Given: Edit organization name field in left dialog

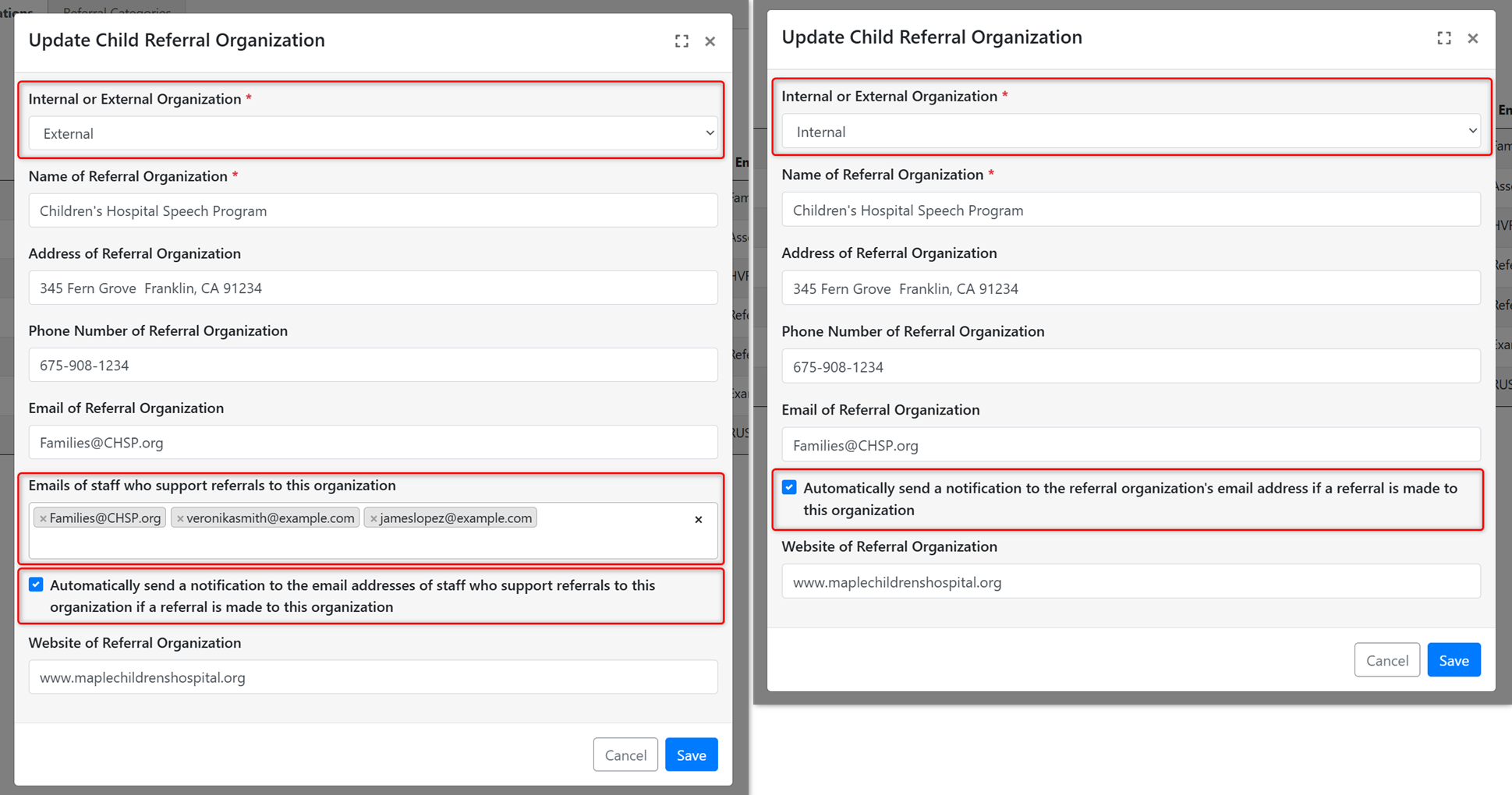Looking at the screenshot, I should 374,210.
